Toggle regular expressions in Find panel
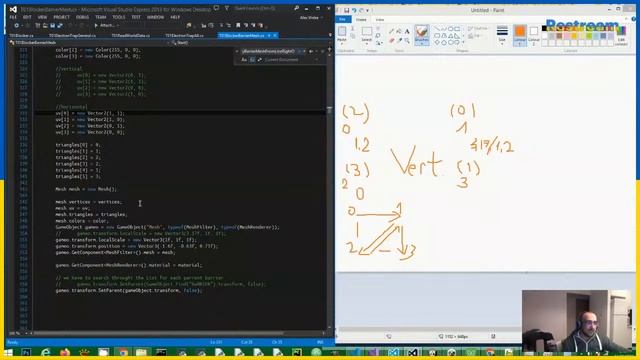The width and height of the screenshot is (640, 360). point(260,60)
